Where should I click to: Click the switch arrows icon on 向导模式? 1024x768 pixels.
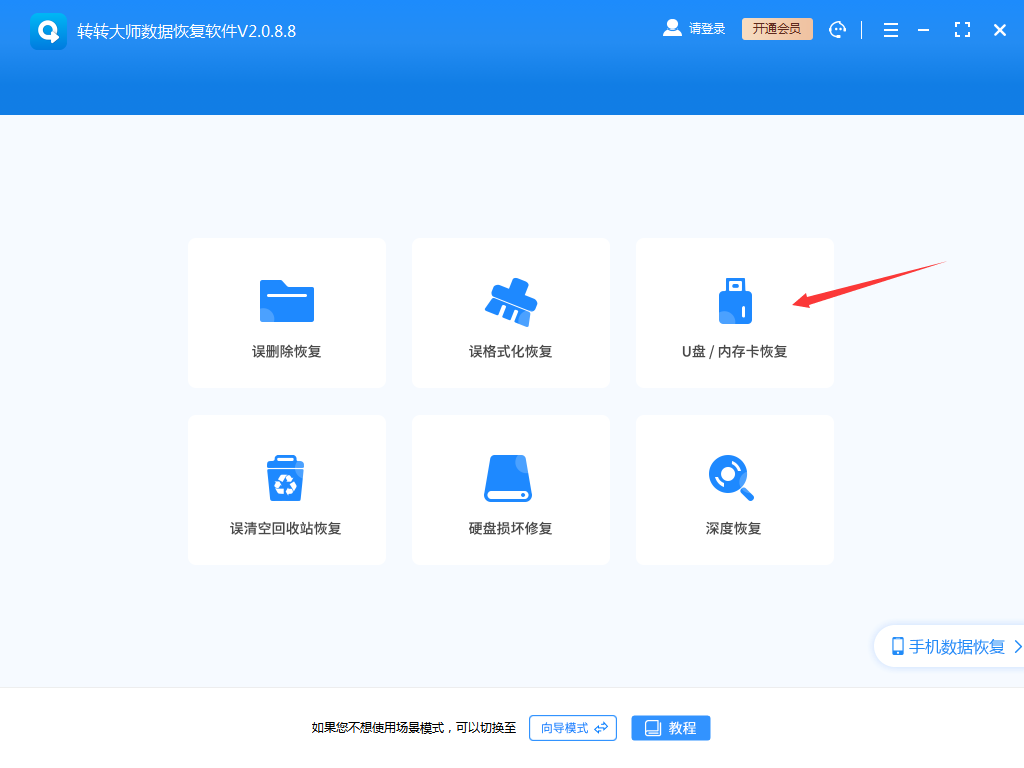pos(600,728)
